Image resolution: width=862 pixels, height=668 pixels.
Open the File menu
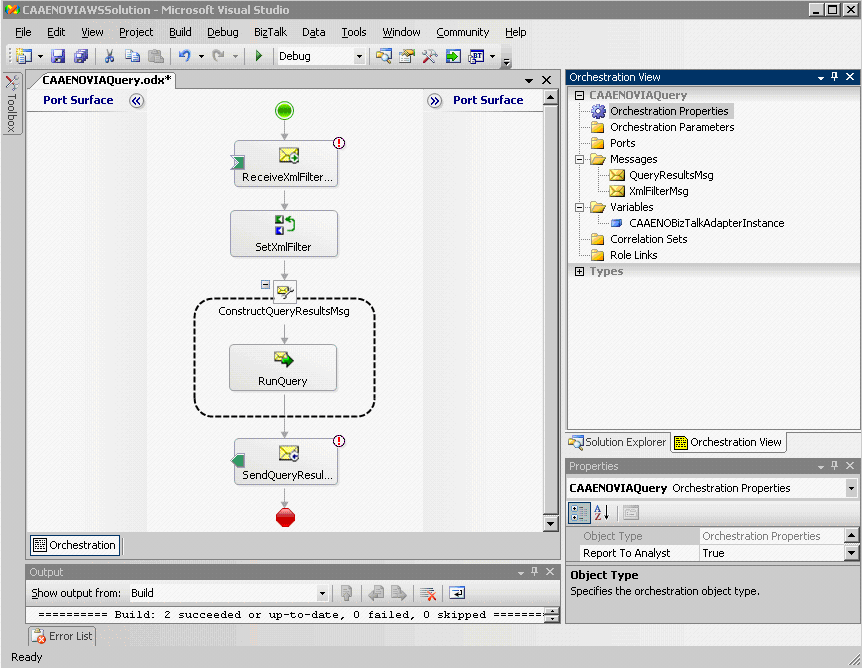click(23, 32)
